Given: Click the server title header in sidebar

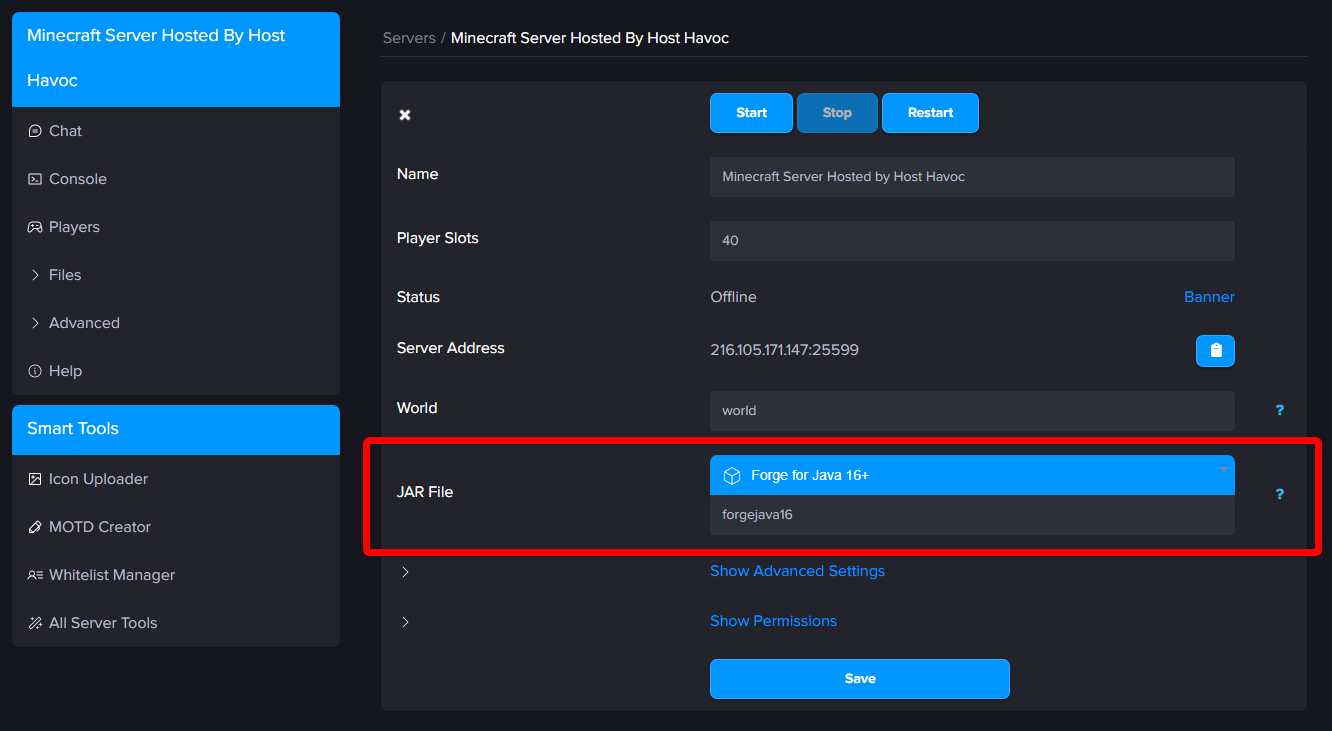Looking at the screenshot, I should [x=176, y=59].
